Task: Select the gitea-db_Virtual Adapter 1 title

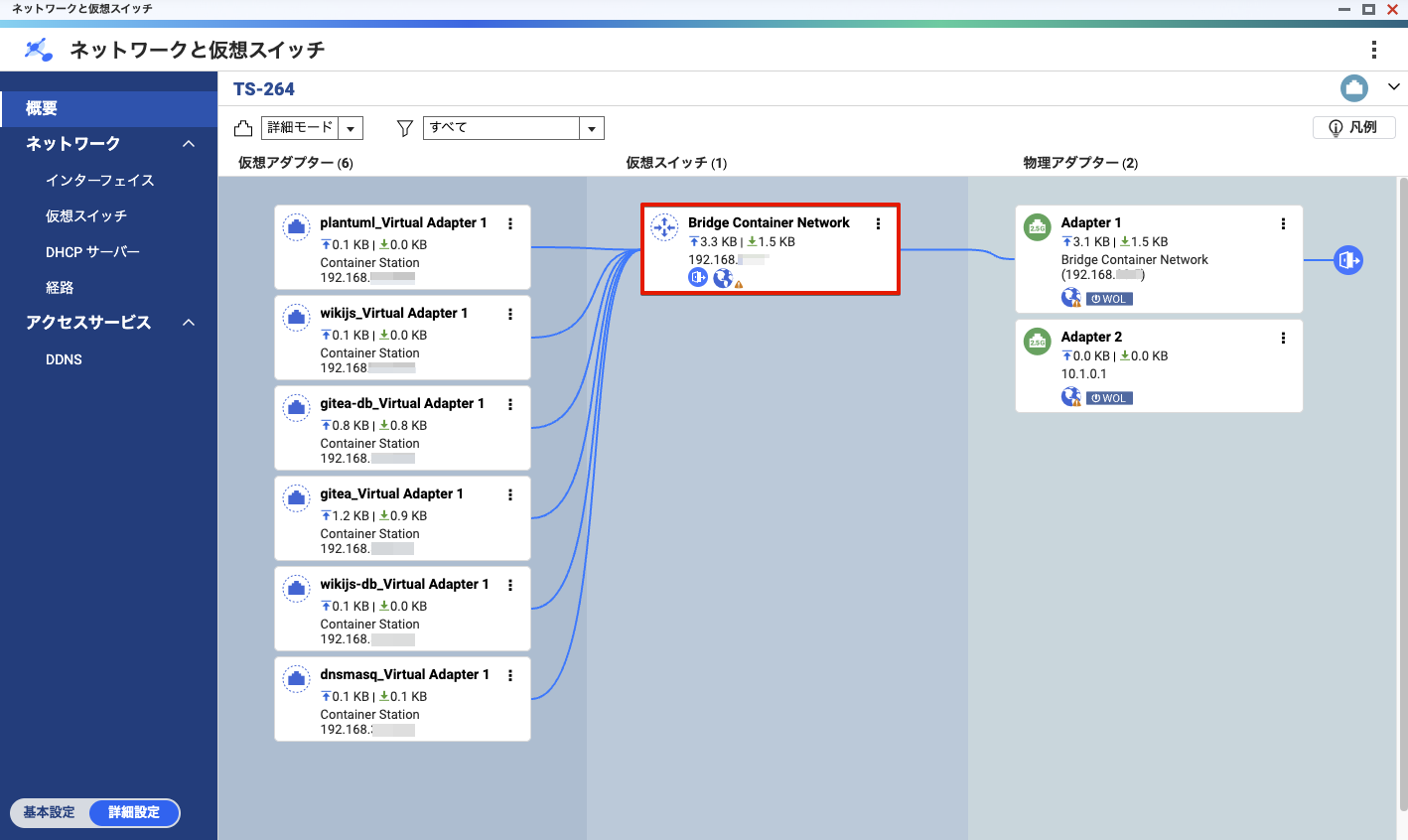Action: coord(402,403)
